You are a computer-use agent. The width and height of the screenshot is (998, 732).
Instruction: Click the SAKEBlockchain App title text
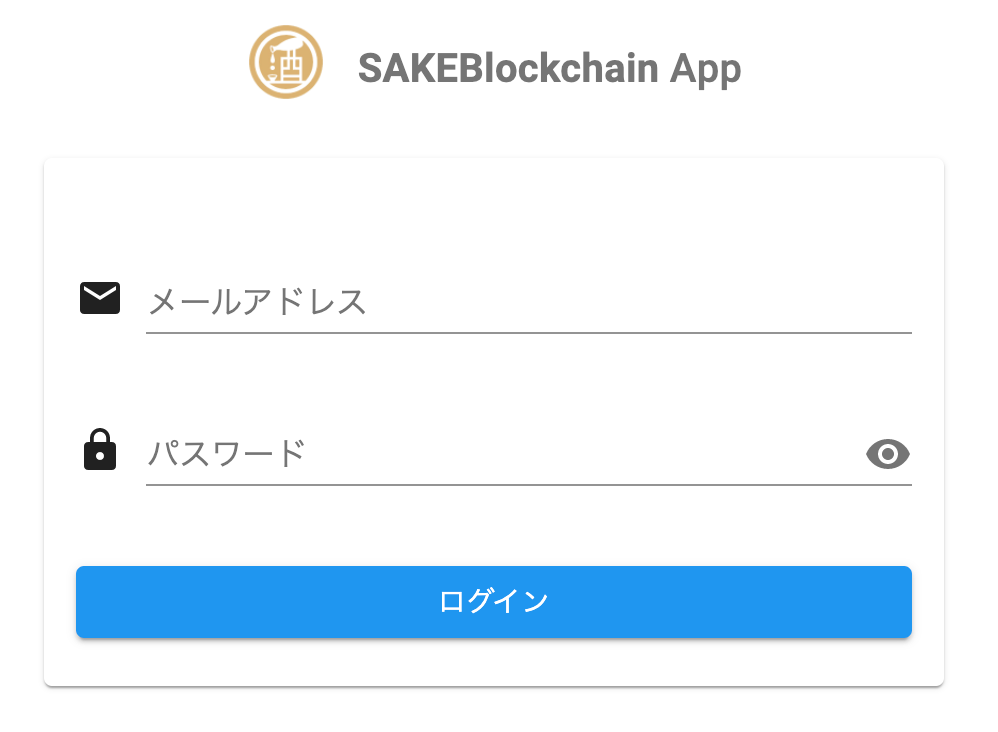point(549,69)
